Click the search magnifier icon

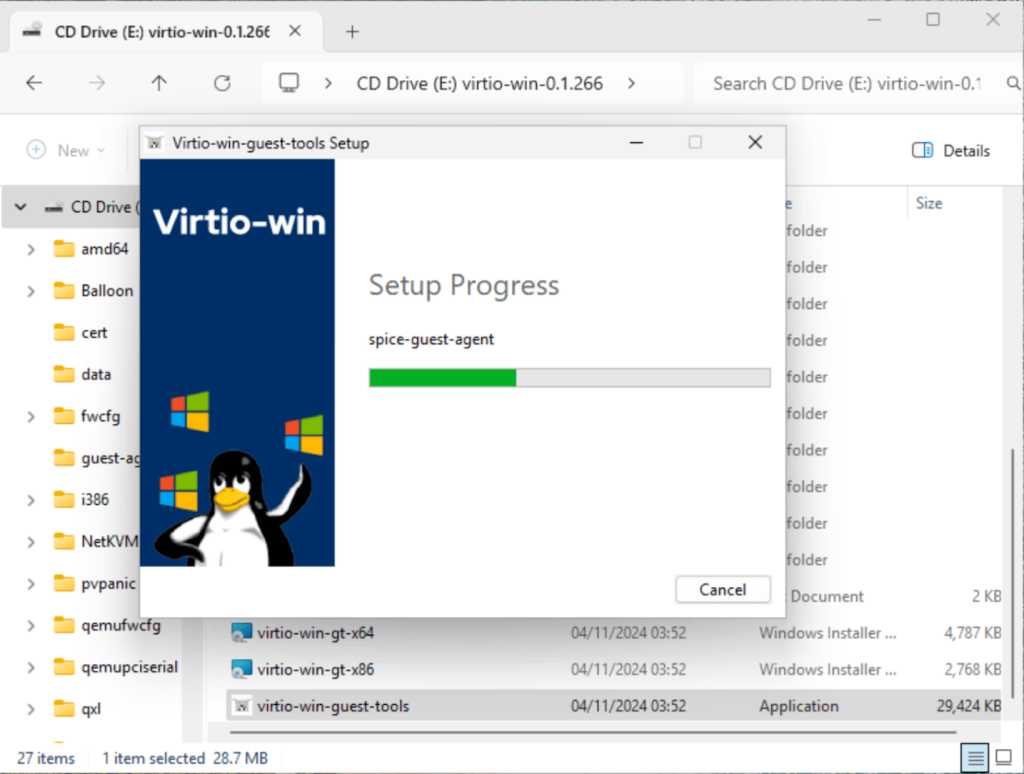tap(1013, 83)
